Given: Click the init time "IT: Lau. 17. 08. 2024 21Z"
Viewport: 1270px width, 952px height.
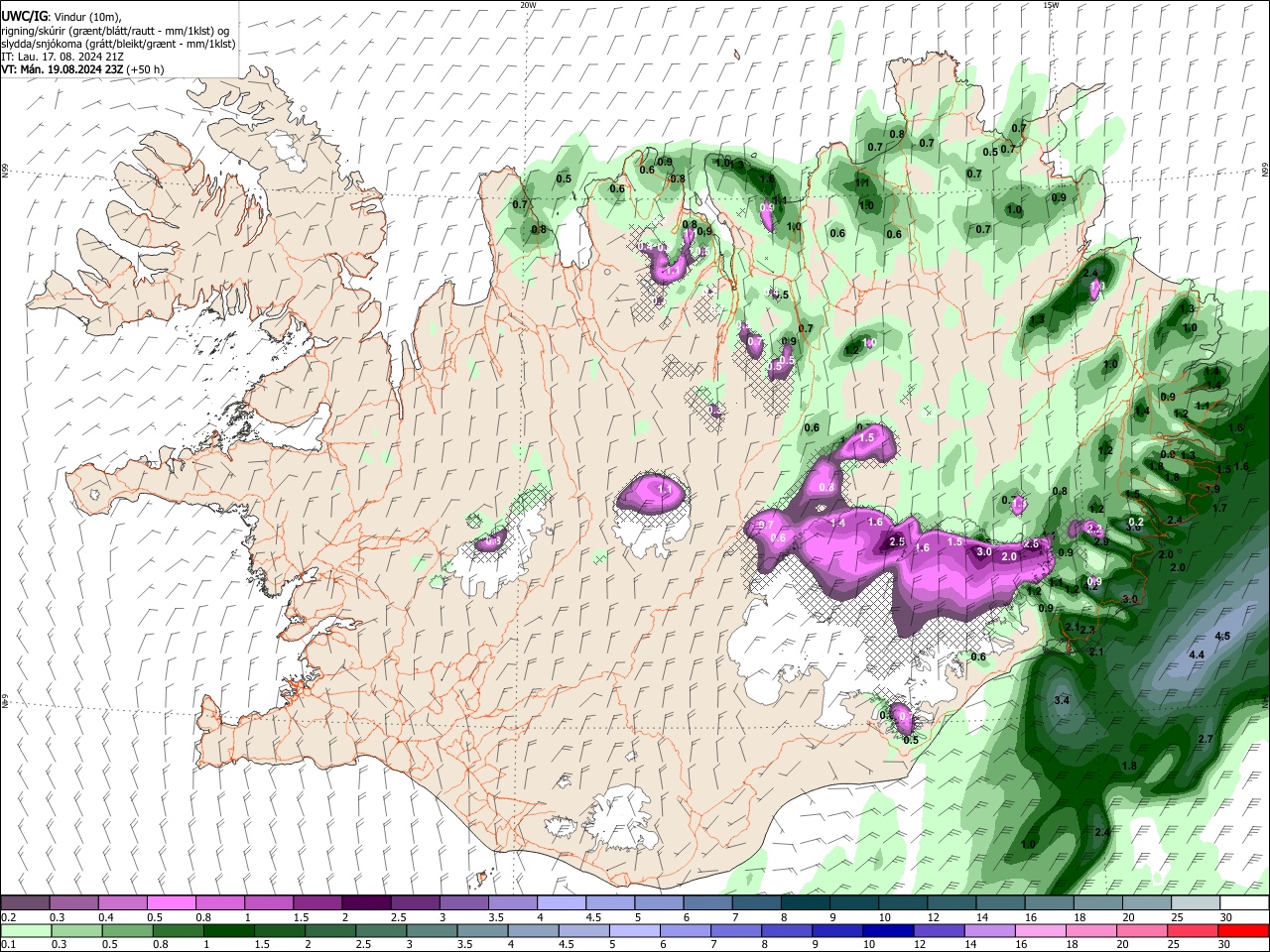Looking at the screenshot, I should pos(62,57).
